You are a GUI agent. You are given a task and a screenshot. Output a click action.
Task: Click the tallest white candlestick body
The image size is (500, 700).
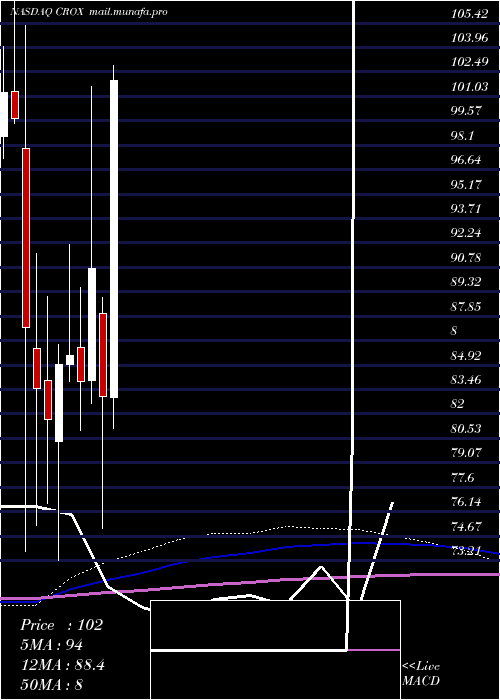[114, 239]
